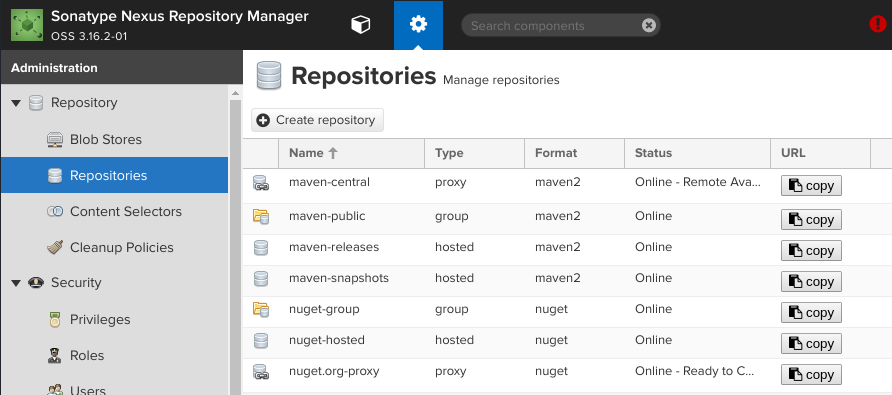Click the Cleanup Policies broom icon
892x395 pixels.
point(55,248)
